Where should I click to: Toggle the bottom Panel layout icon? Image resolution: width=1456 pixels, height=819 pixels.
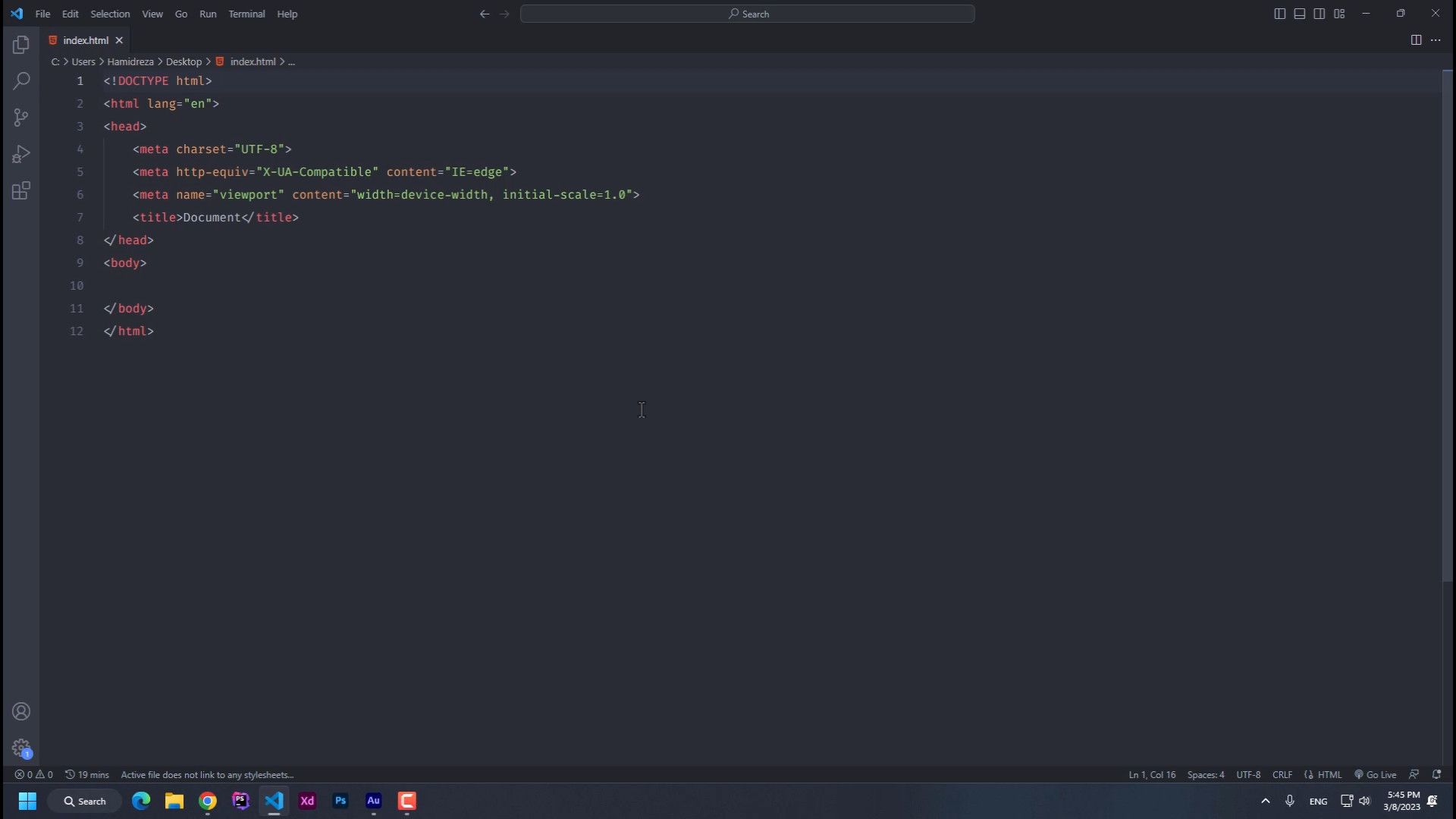pyautogui.click(x=1300, y=14)
